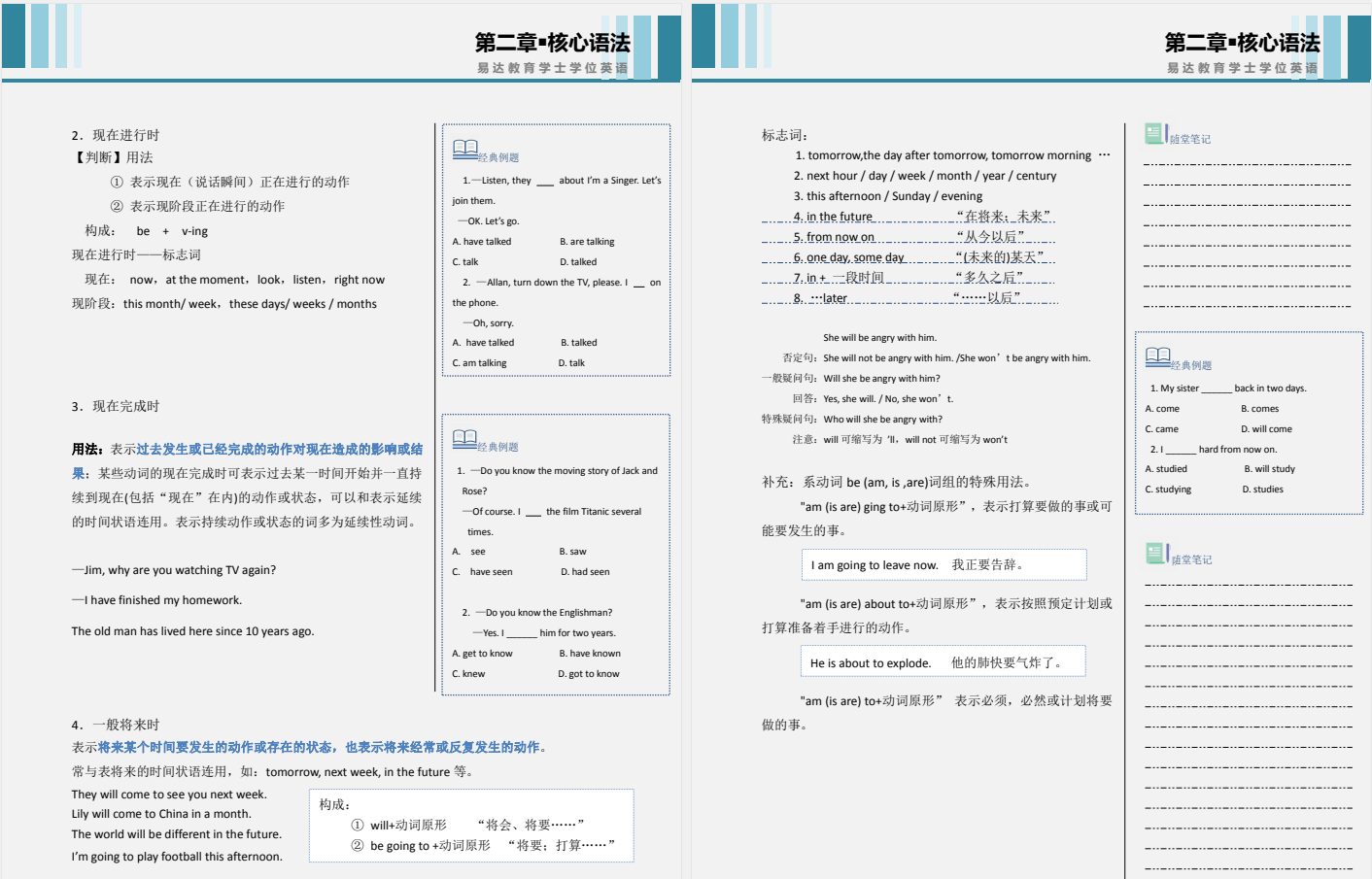This screenshot has height=879, width=1372.
Task: Click answer option 'C. am talking'
Action: (479, 363)
